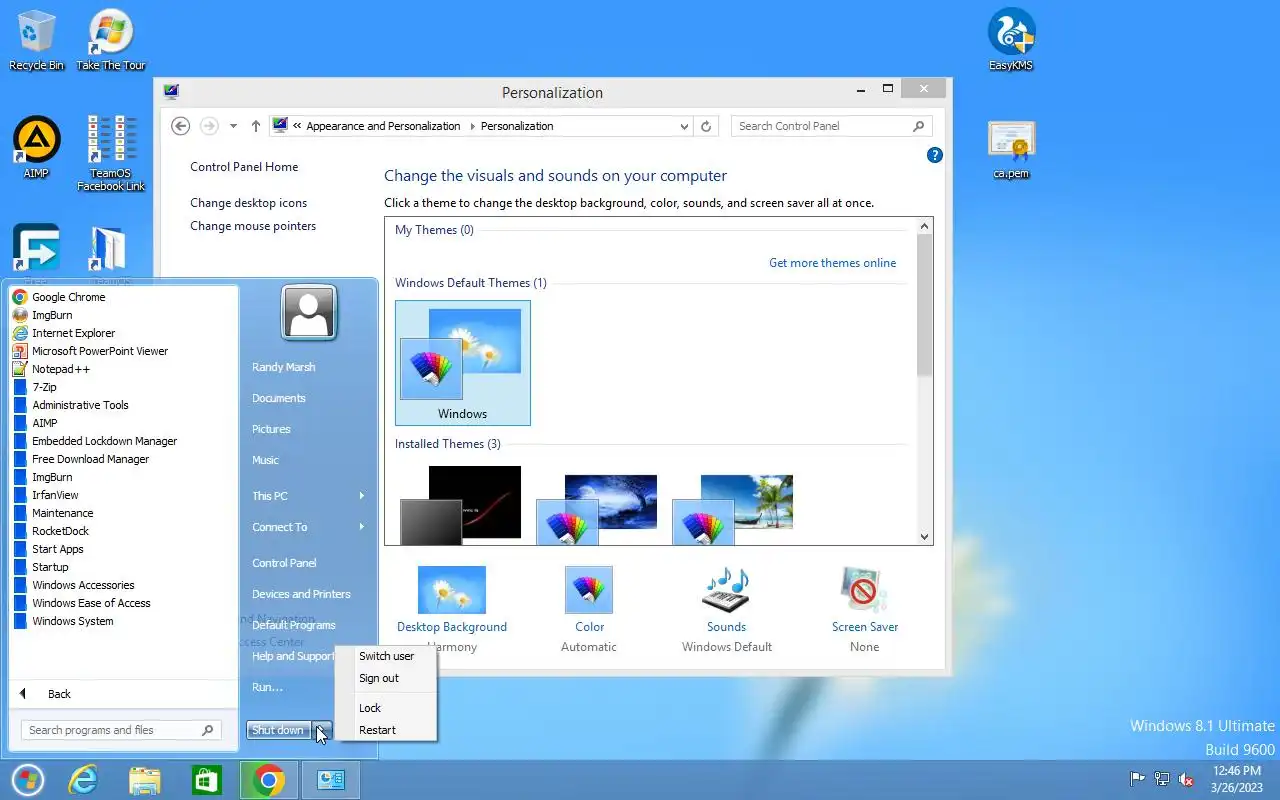Choose Switch user from power menu
Screen dimensions: 1280x800
pyautogui.click(x=386, y=656)
